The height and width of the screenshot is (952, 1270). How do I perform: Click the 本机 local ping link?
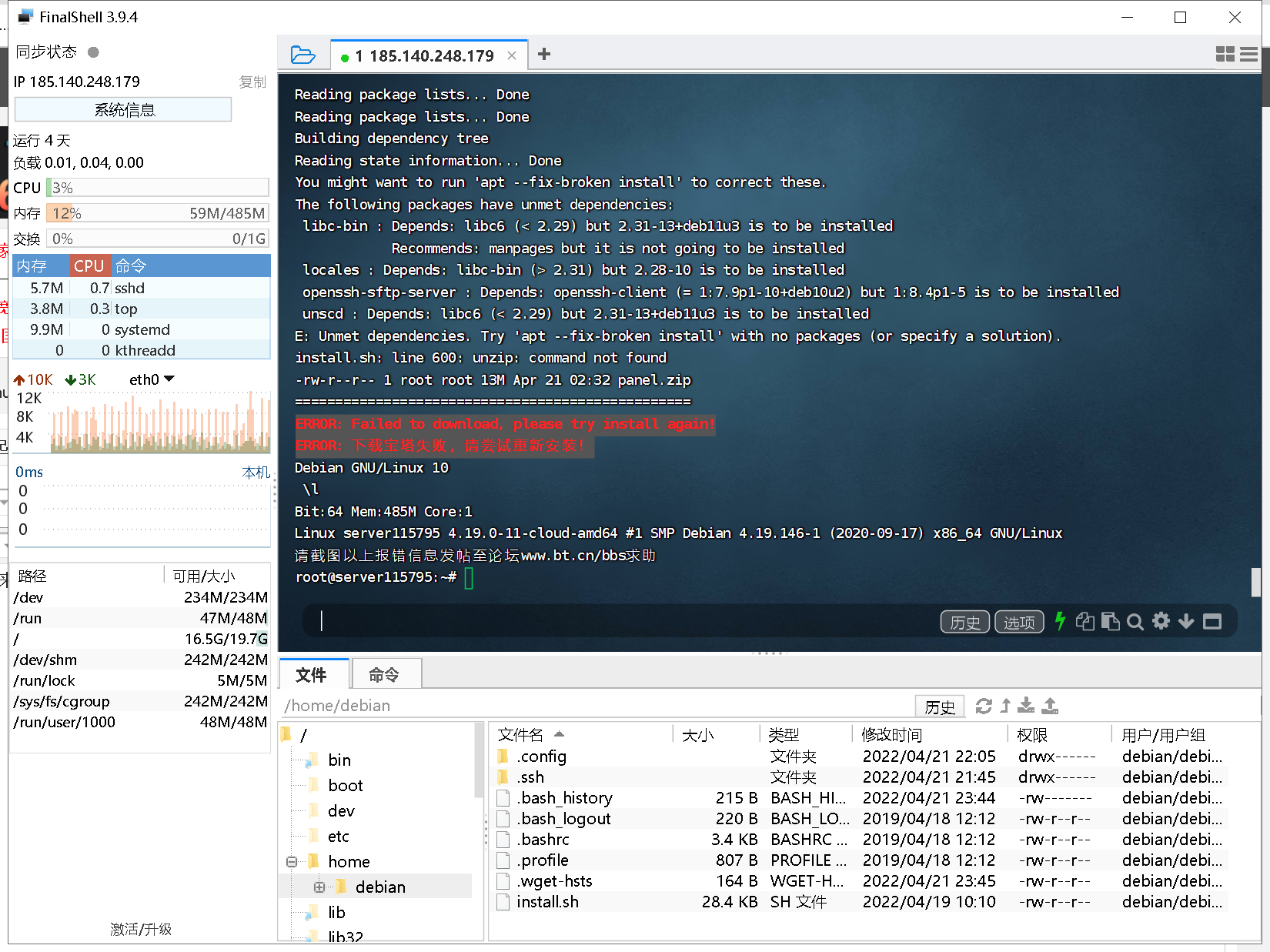click(x=256, y=472)
